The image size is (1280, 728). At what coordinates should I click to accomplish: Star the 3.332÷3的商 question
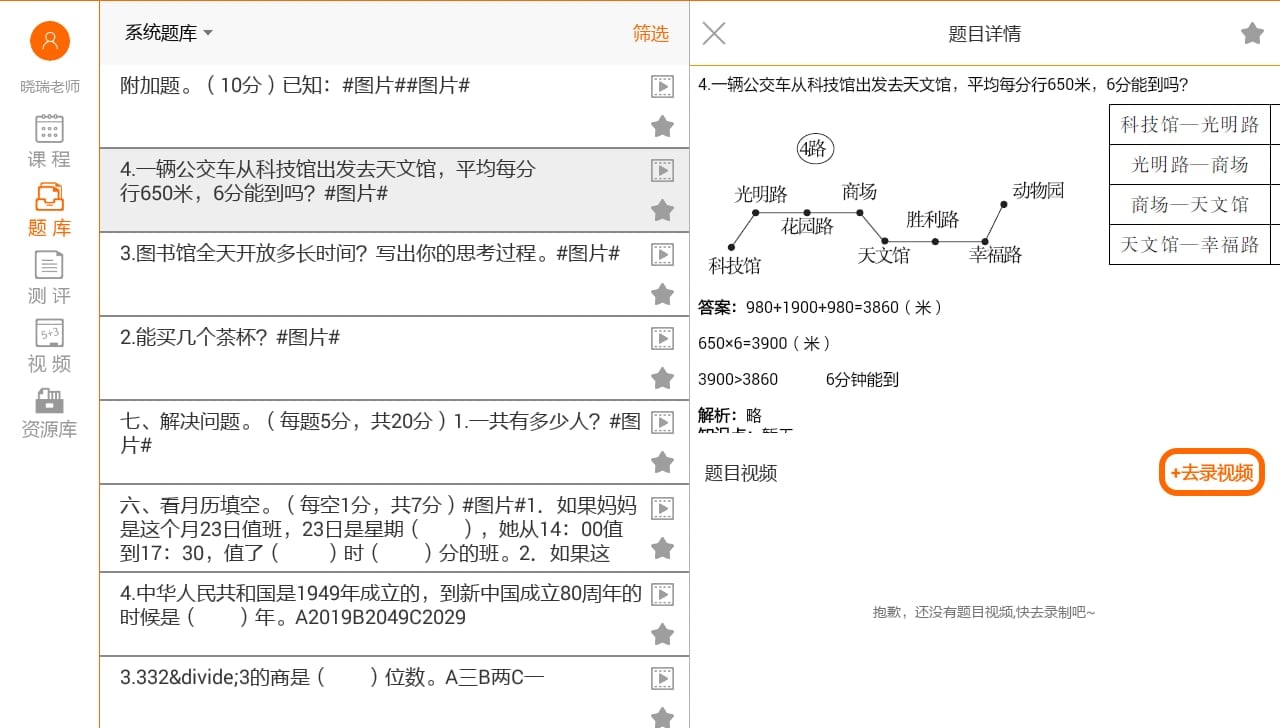[x=662, y=717]
